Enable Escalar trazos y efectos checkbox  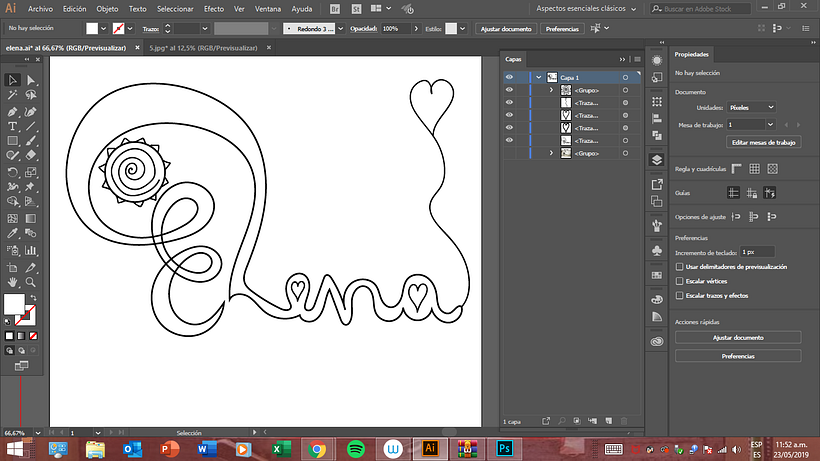click(679, 296)
